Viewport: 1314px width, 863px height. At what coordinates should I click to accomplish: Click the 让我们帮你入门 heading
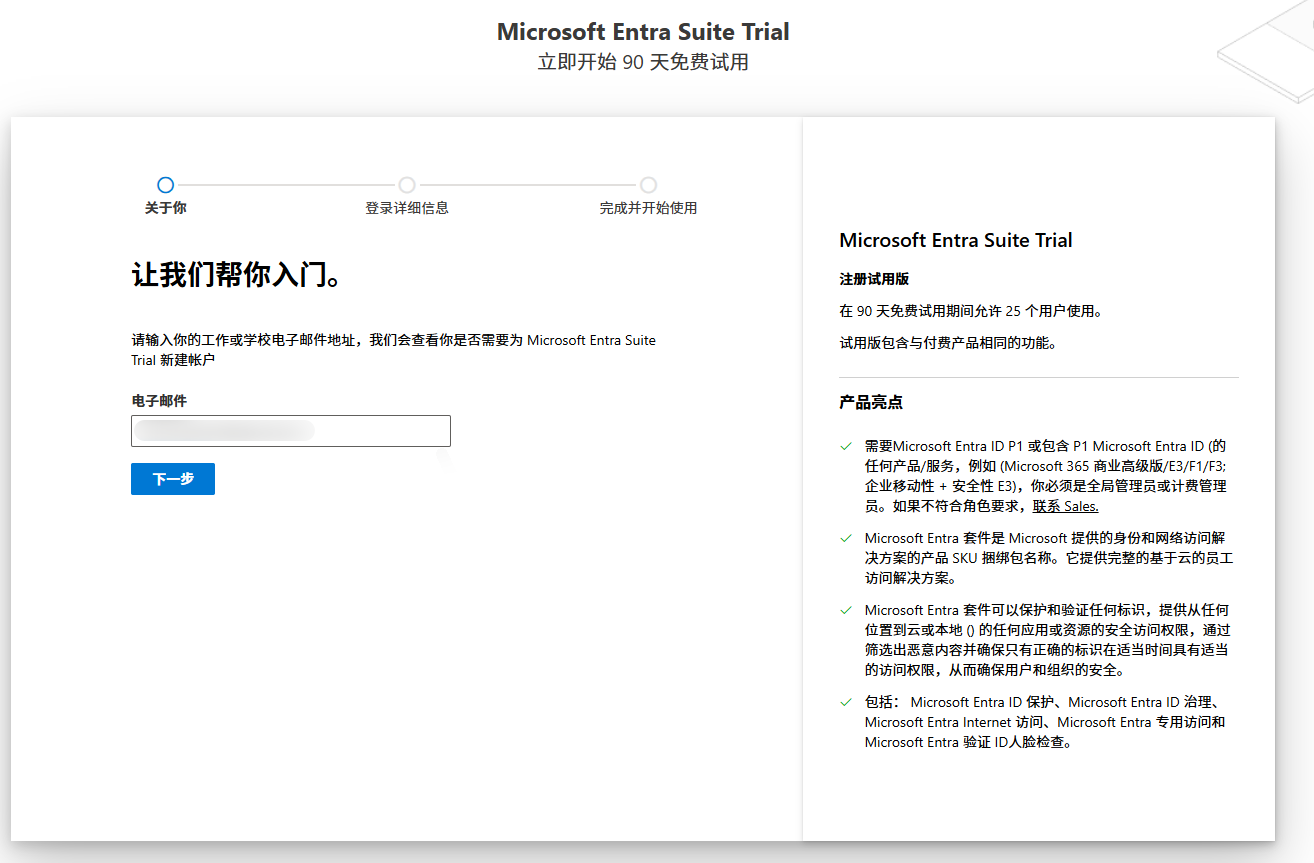[237, 275]
